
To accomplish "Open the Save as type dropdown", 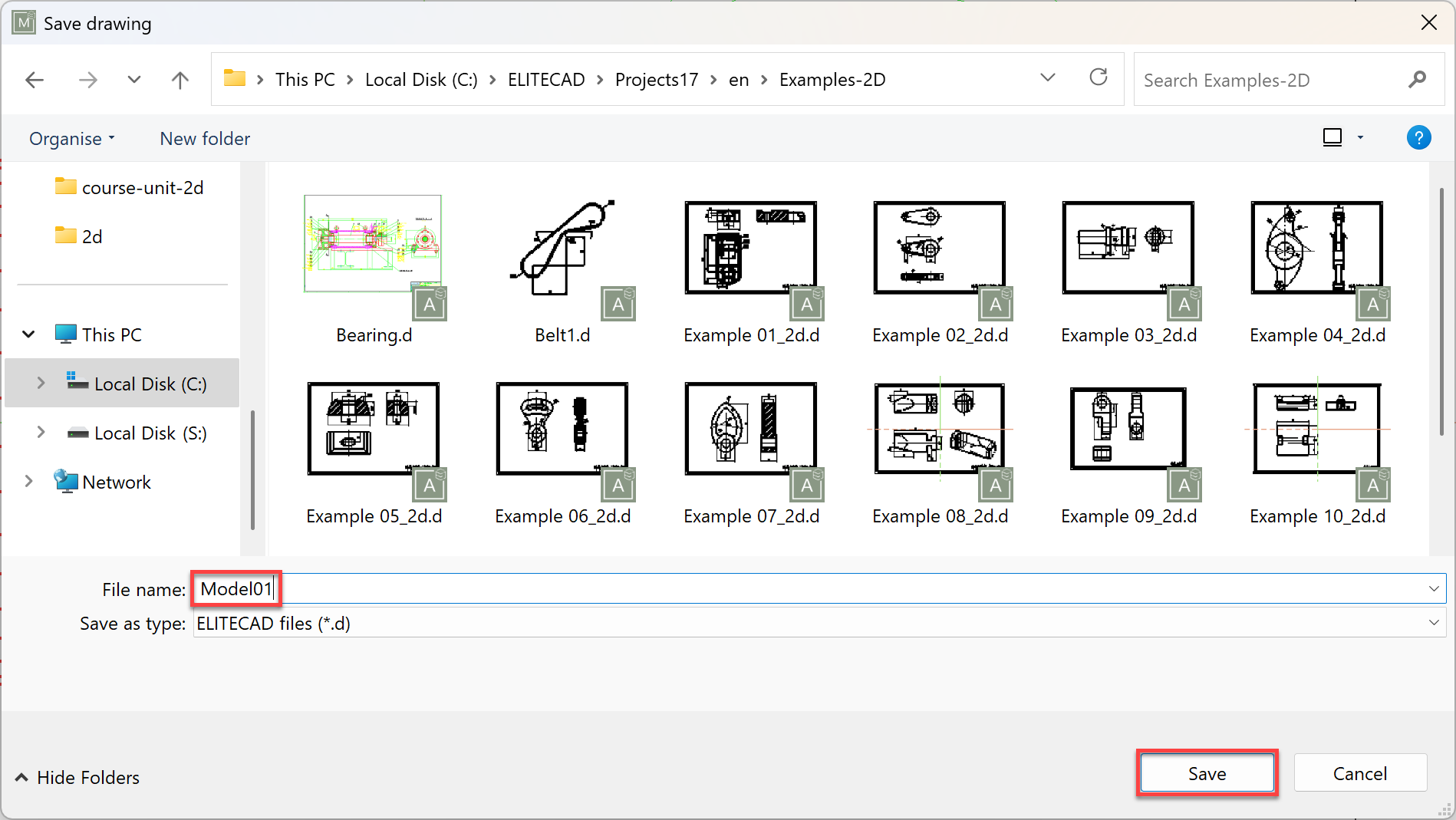I will click(x=1433, y=623).
